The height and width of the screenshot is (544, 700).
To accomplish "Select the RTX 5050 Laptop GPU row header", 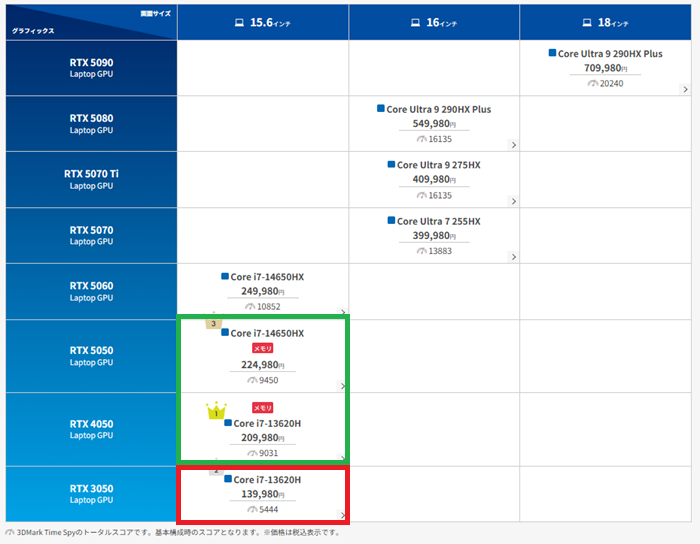I will coord(92,356).
